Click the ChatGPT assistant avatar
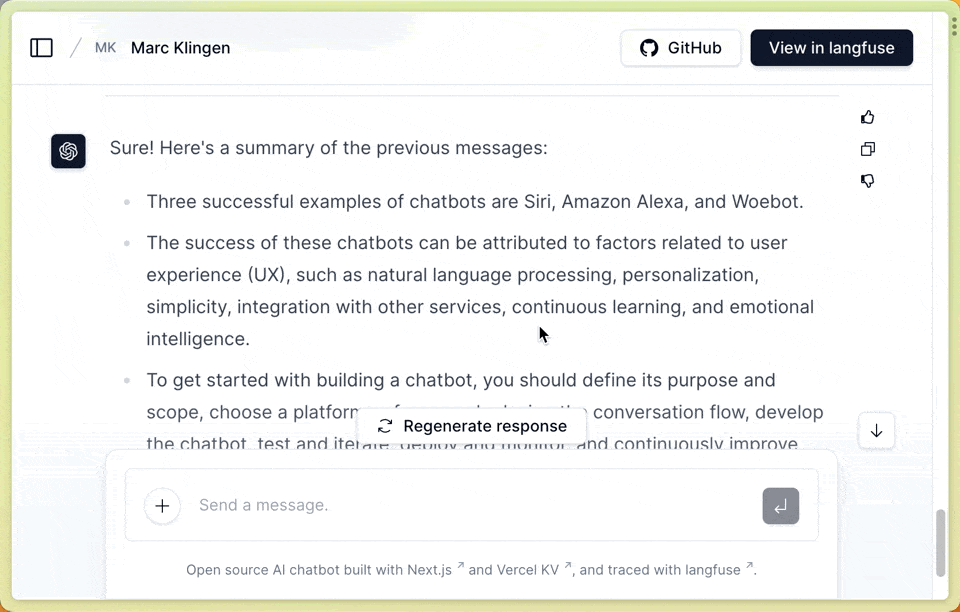This screenshot has width=960, height=612. click(68, 151)
